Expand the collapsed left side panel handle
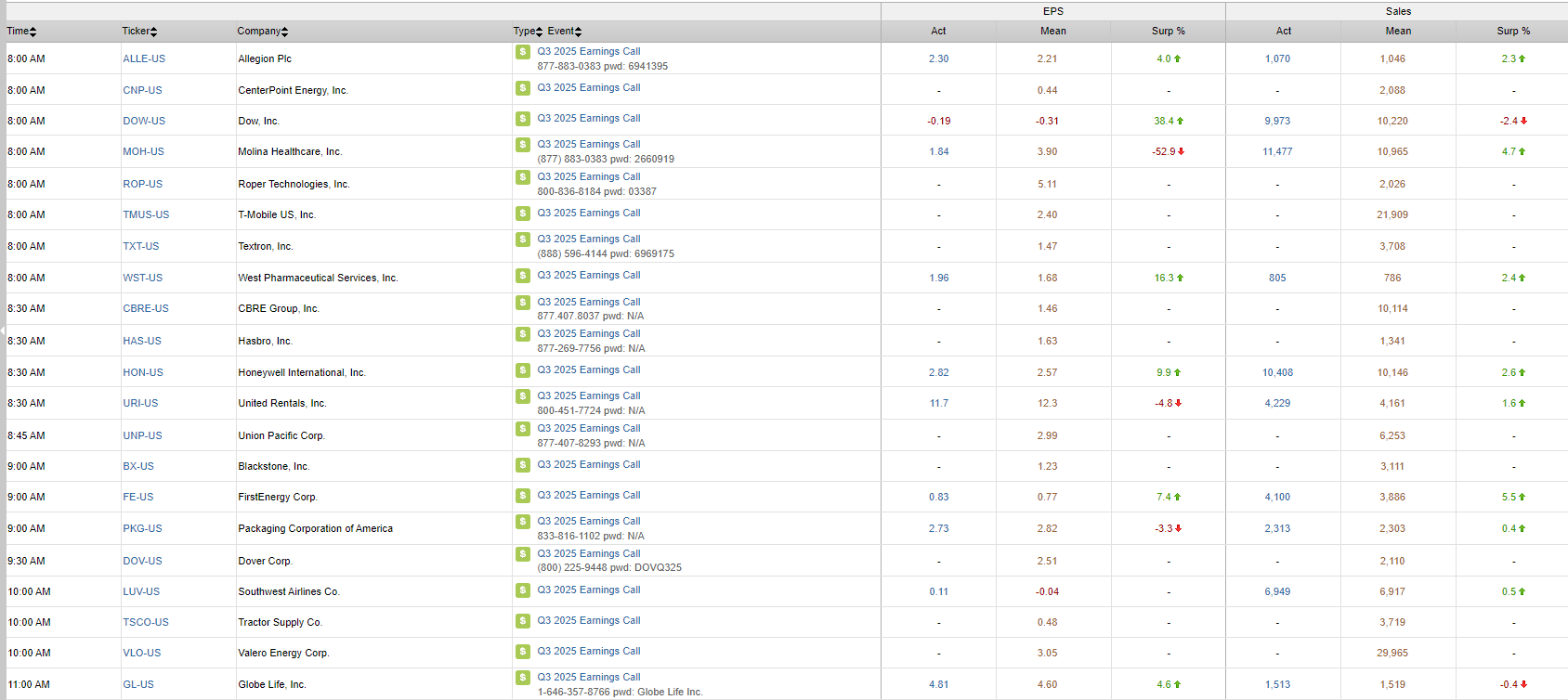1568x700 pixels. pos(3,331)
